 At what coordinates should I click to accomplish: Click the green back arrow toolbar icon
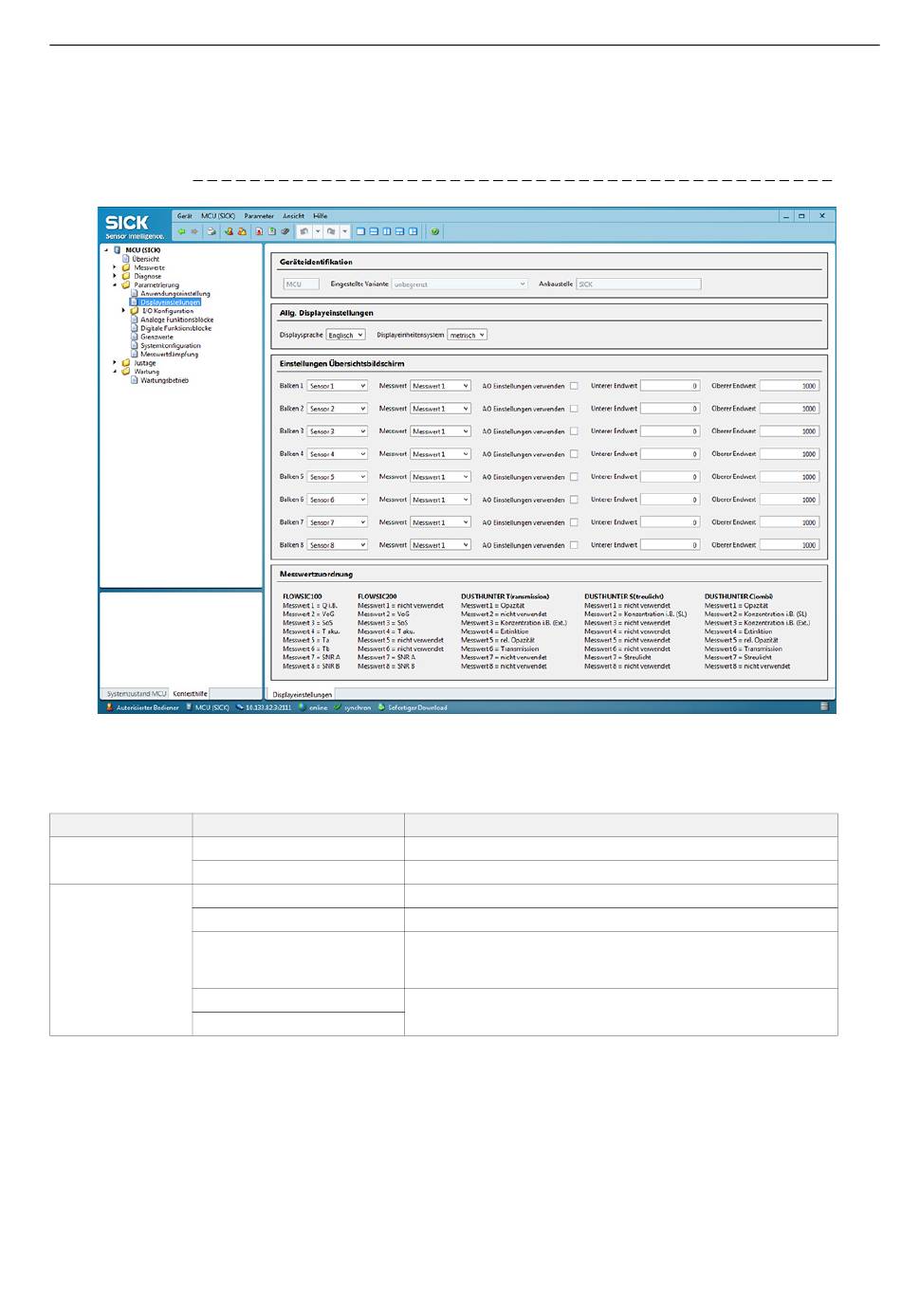(x=181, y=231)
